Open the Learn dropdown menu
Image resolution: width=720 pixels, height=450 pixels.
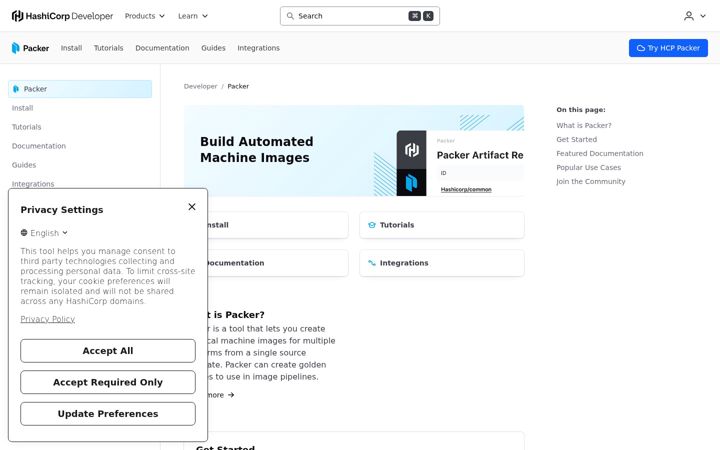193,16
